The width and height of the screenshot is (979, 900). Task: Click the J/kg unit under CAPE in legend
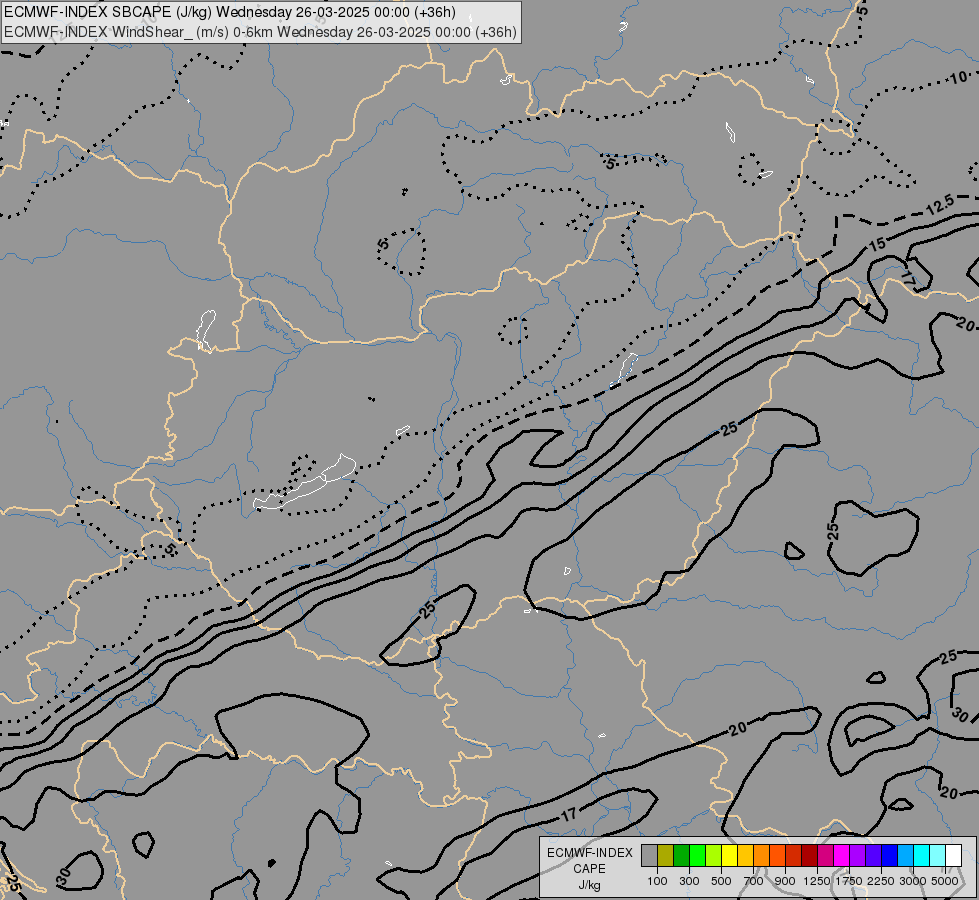pyautogui.click(x=589, y=885)
